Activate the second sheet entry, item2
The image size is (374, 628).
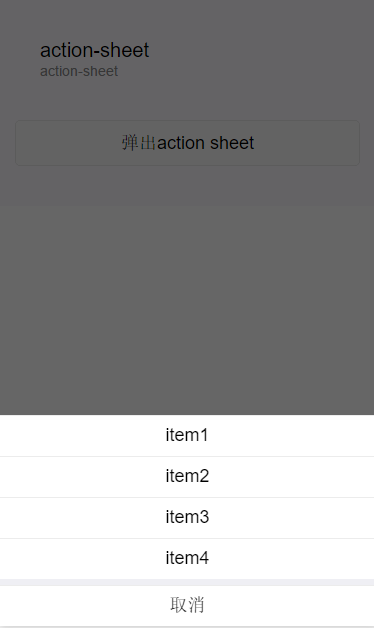(187, 477)
